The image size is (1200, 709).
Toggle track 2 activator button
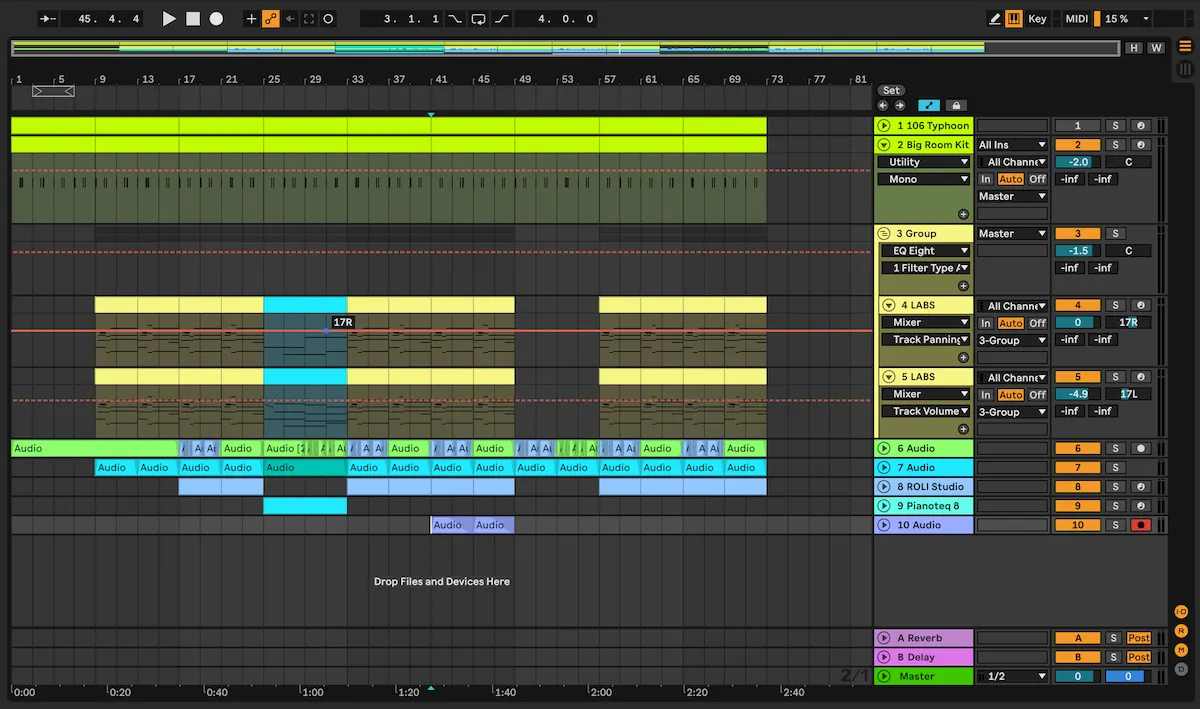point(1077,145)
